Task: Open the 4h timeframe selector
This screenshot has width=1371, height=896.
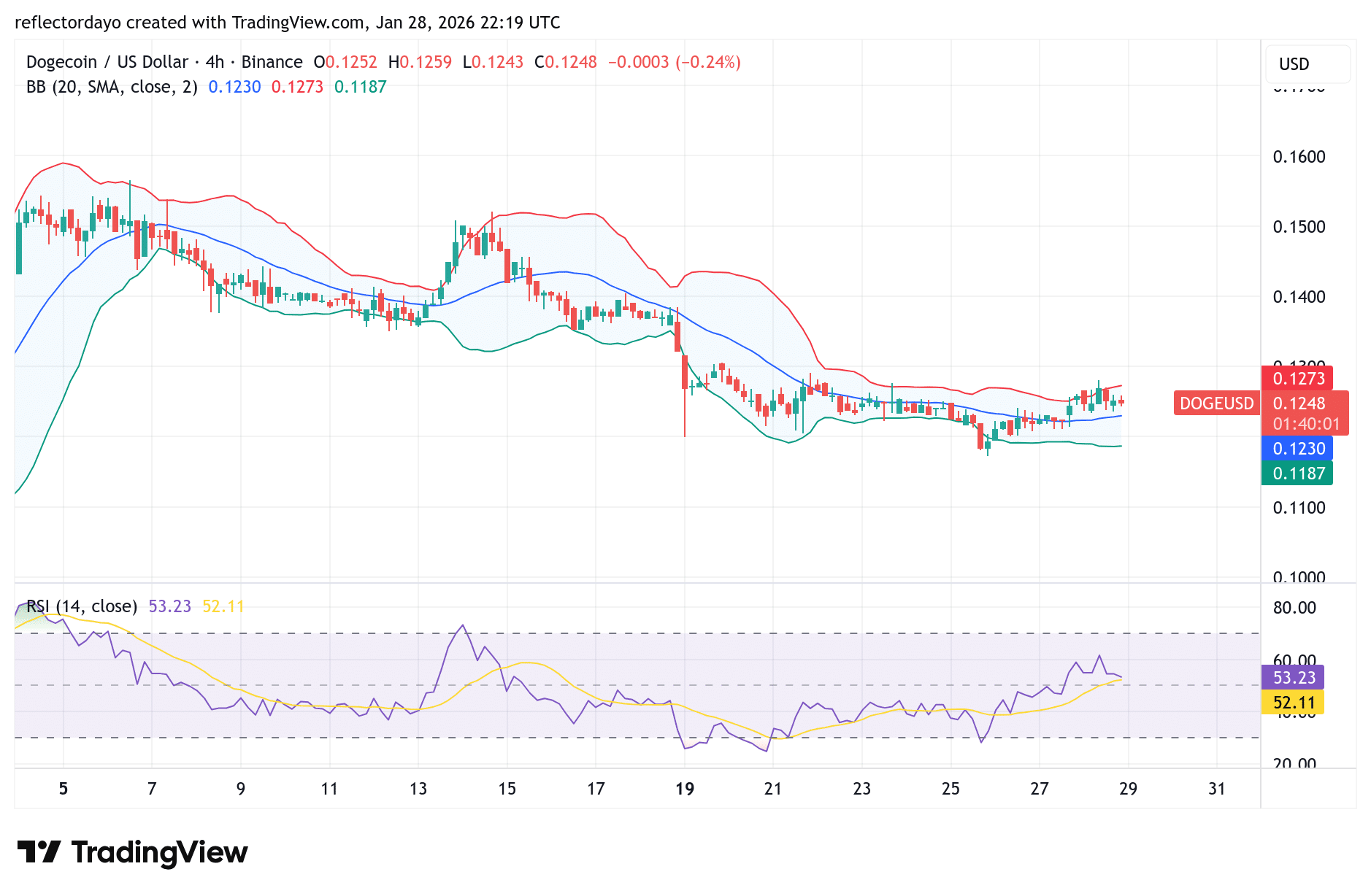Action: click(x=215, y=62)
